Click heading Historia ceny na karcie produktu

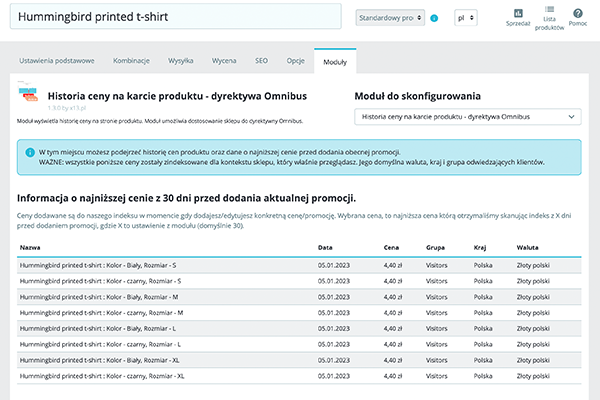[177, 96]
